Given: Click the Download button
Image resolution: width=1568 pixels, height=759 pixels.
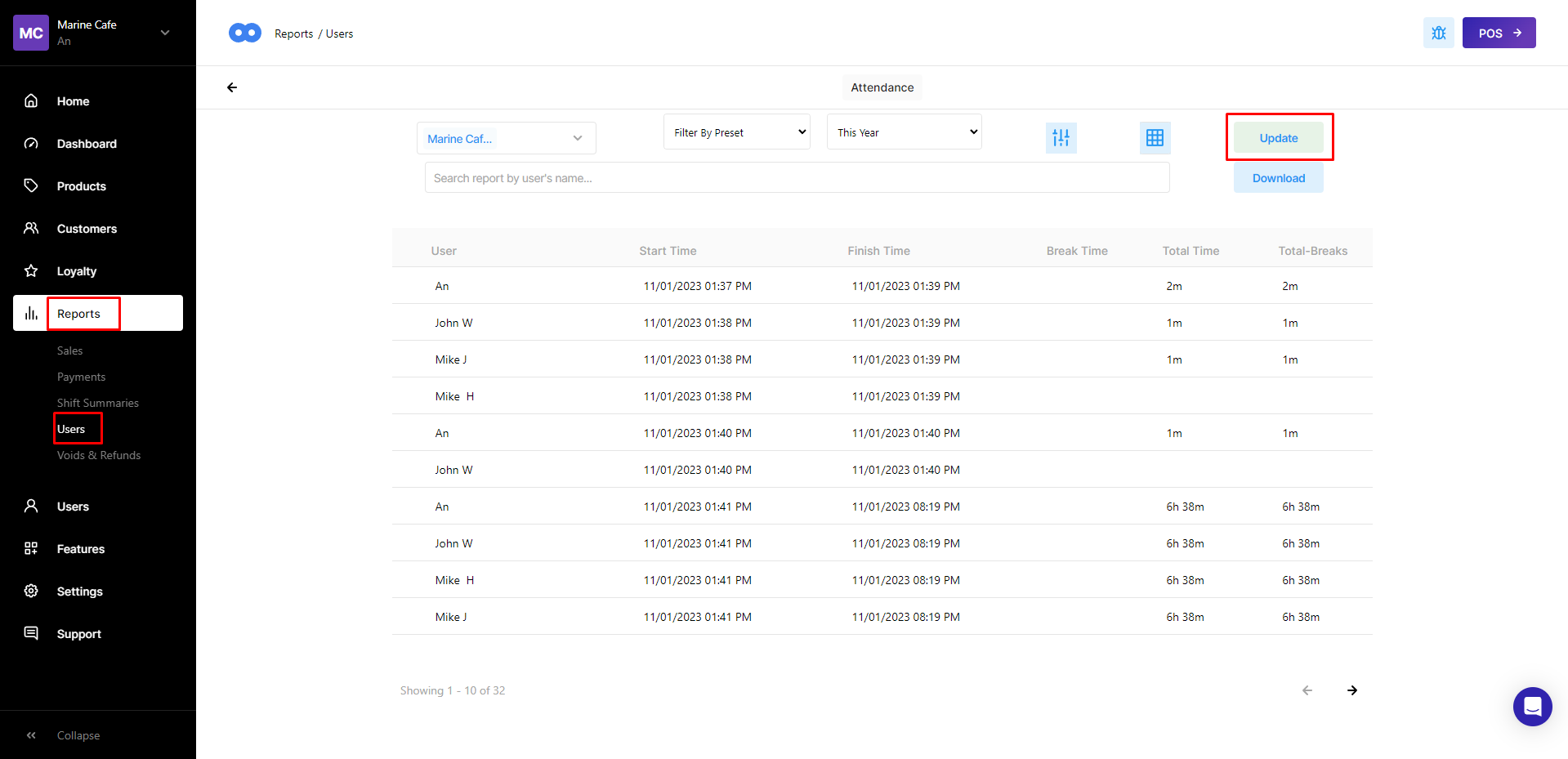Looking at the screenshot, I should (1279, 178).
